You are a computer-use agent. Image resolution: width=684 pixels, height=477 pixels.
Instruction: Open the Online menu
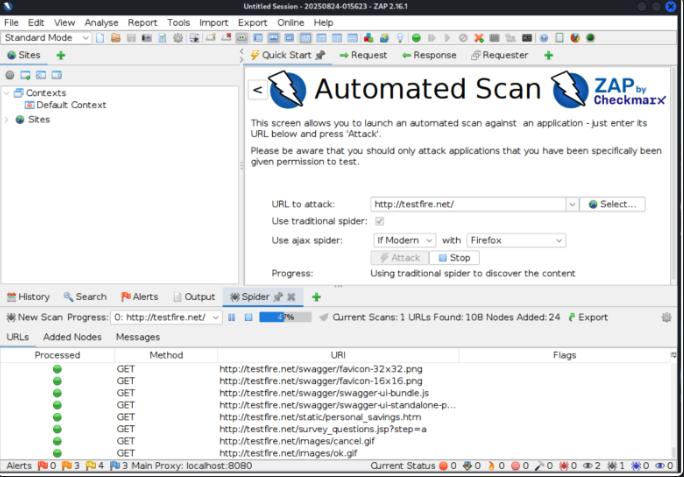(x=291, y=23)
